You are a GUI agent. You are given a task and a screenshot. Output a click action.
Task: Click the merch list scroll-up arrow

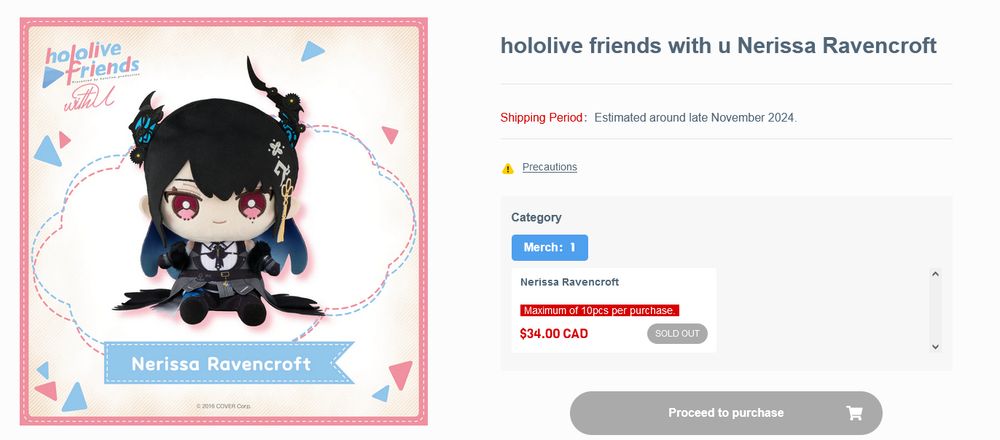[x=935, y=274]
